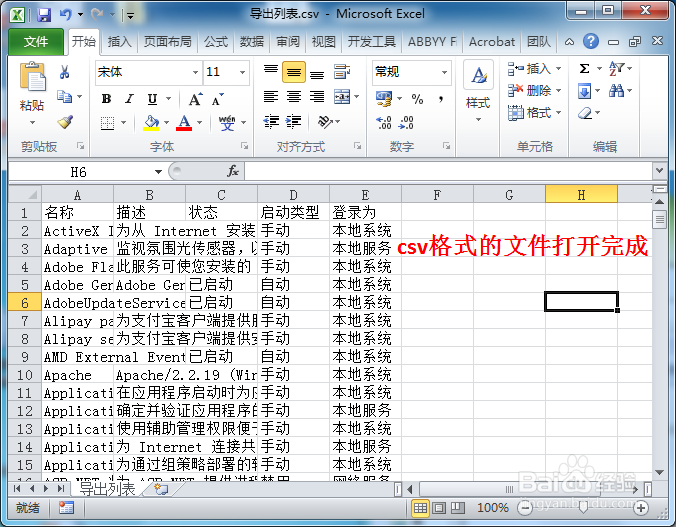Select the 导出列表 sheet tab
Image resolution: width=676 pixels, height=527 pixels.
107,489
